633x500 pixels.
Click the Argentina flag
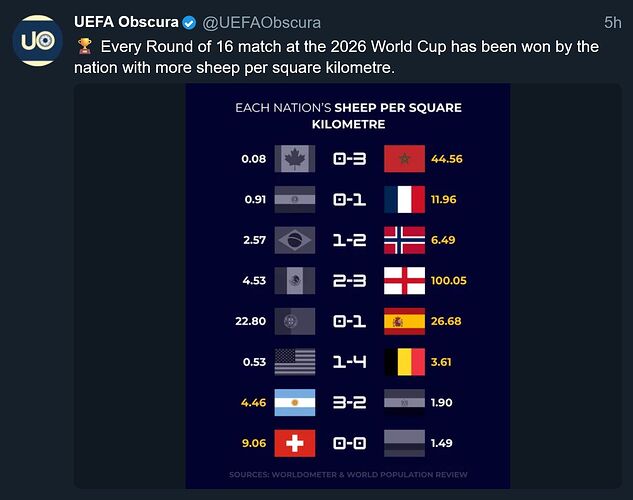[295, 402]
